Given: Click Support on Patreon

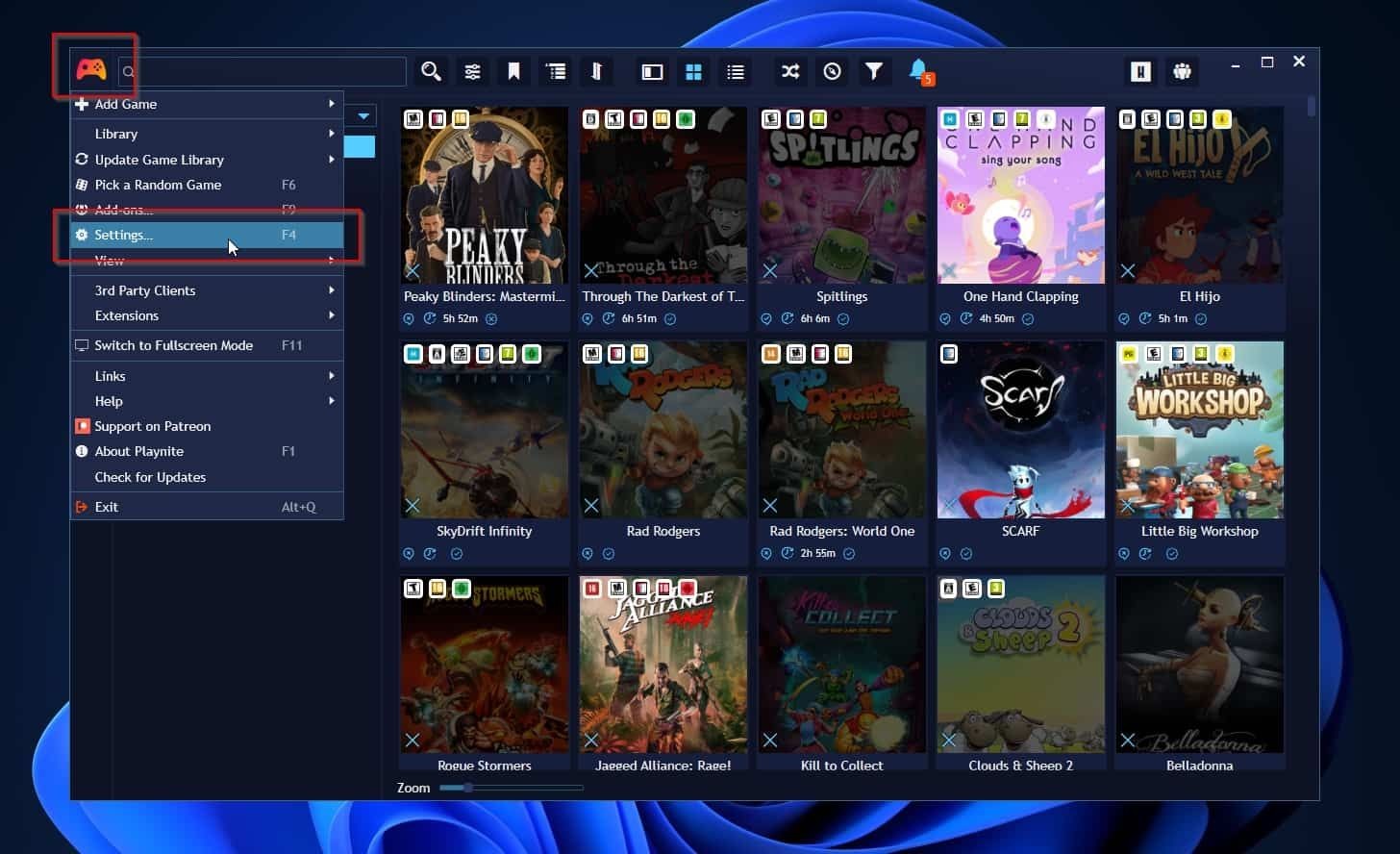Looking at the screenshot, I should (207, 426).
